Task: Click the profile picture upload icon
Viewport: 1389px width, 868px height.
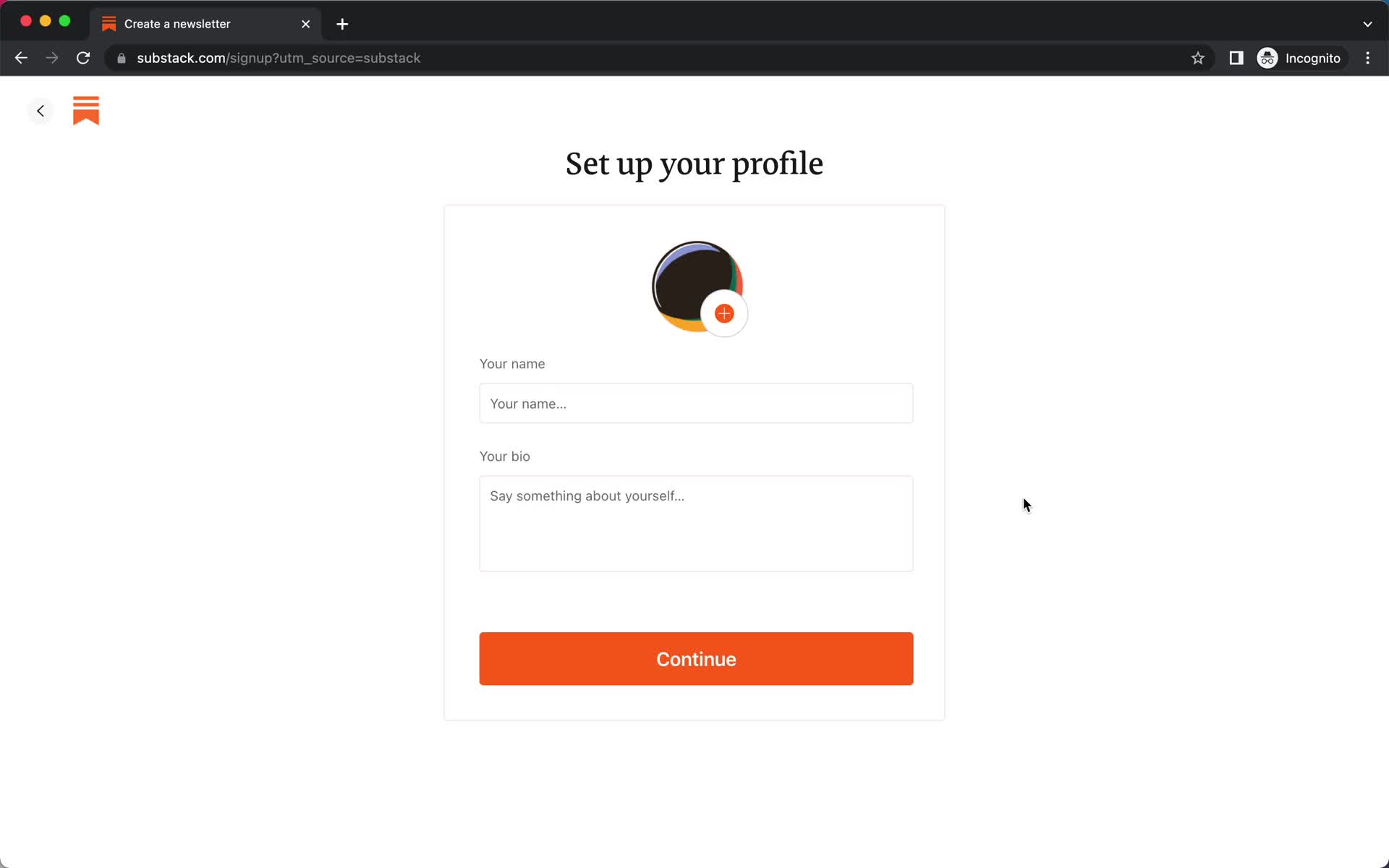Action: (724, 314)
